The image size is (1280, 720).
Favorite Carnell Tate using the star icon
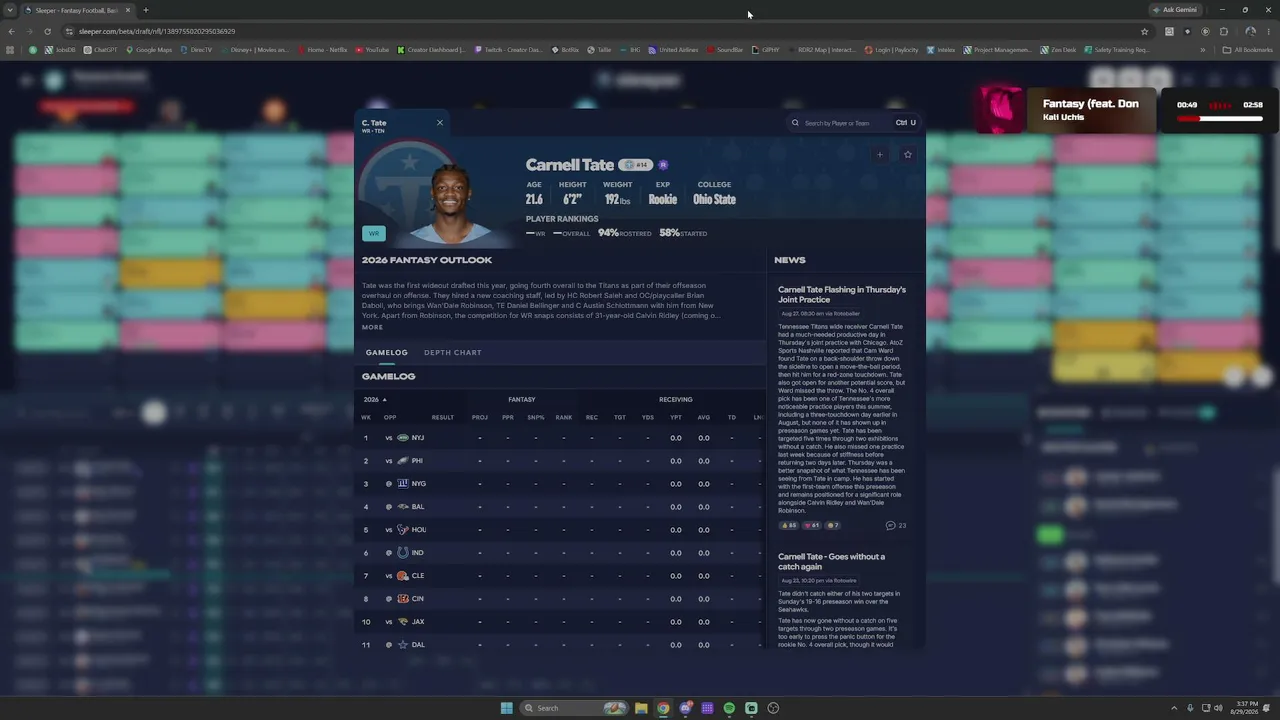(908, 155)
